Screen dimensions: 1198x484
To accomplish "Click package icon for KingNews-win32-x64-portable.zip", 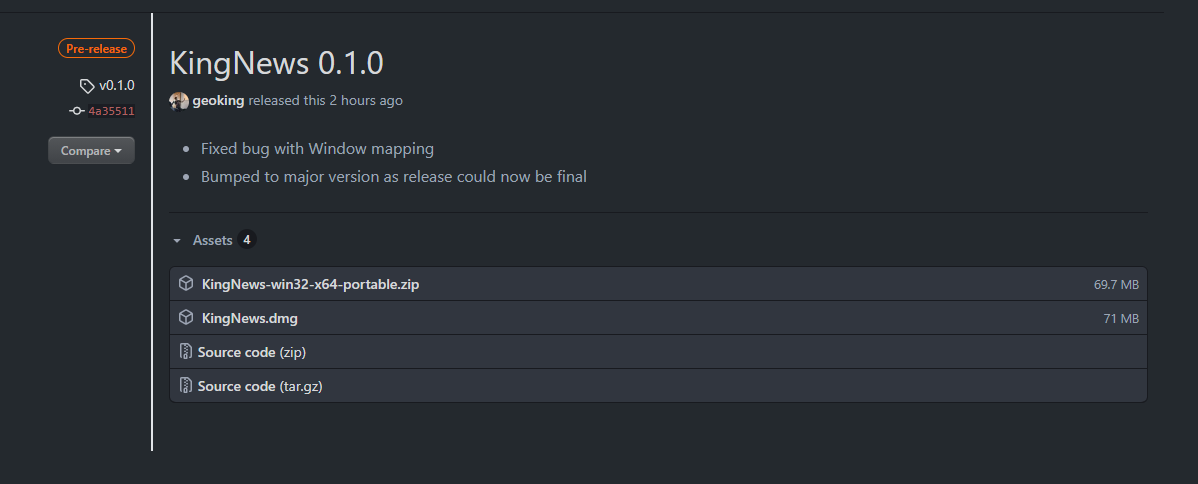I will pos(186,284).
